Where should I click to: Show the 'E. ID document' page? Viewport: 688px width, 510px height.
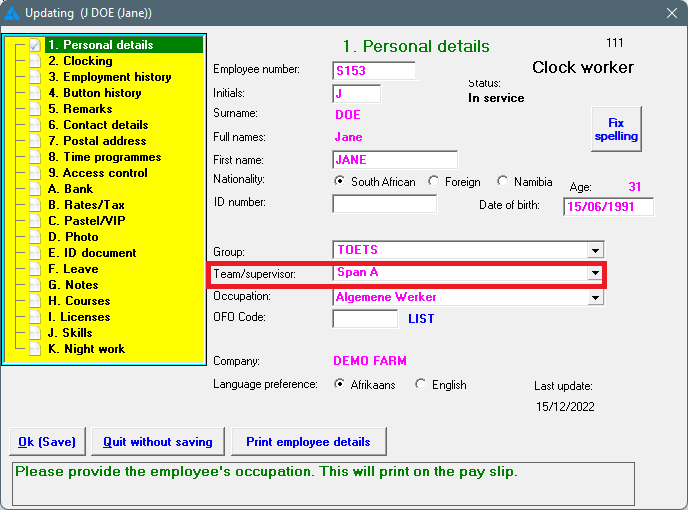pyautogui.click(x=92, y=253)
